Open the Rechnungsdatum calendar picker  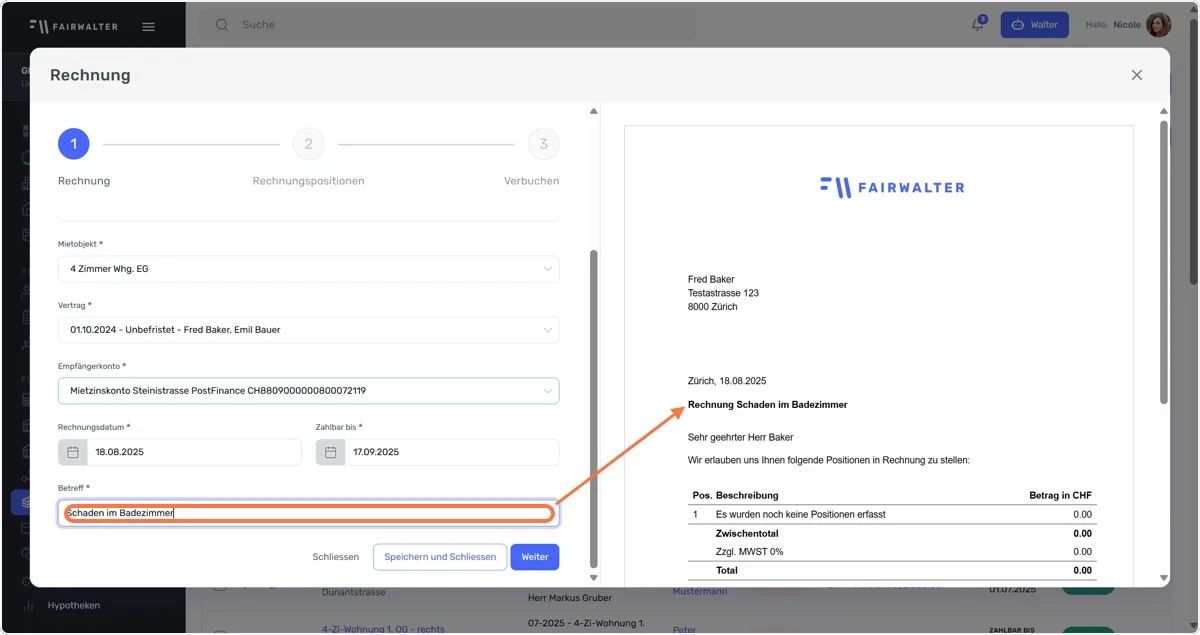coord(73,452)
